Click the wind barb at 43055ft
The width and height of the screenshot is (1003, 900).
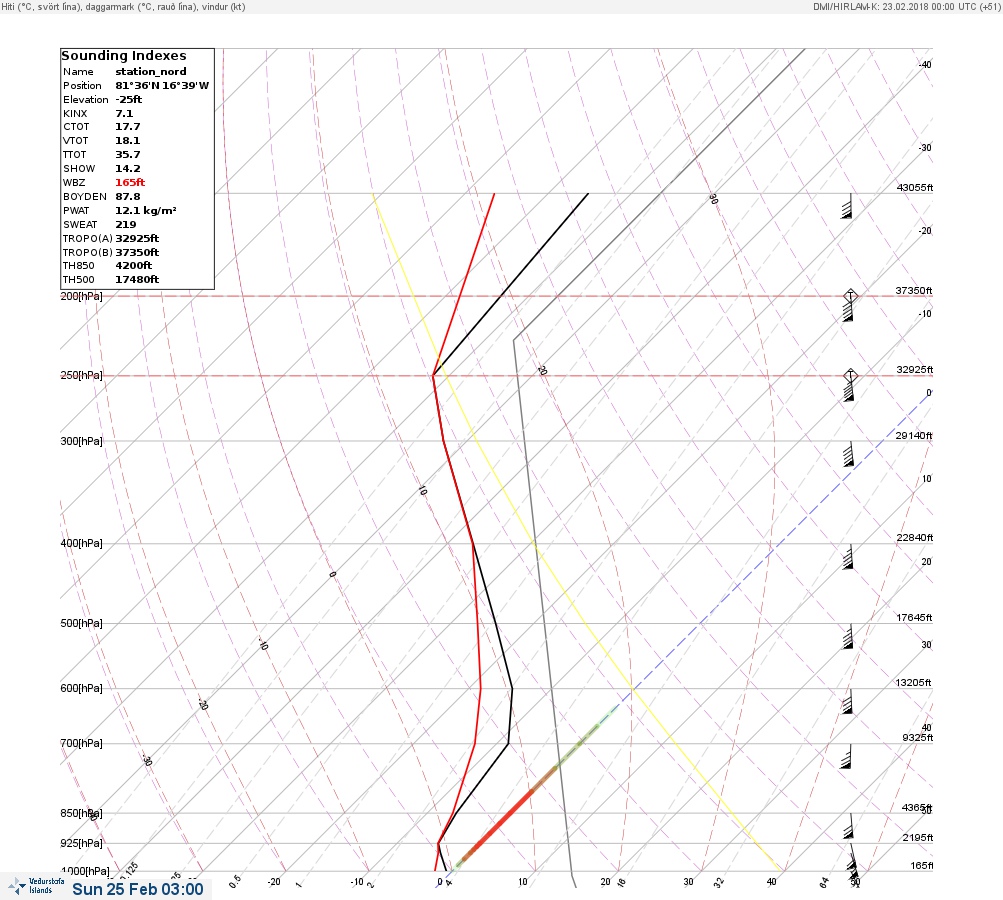(847, 206)
